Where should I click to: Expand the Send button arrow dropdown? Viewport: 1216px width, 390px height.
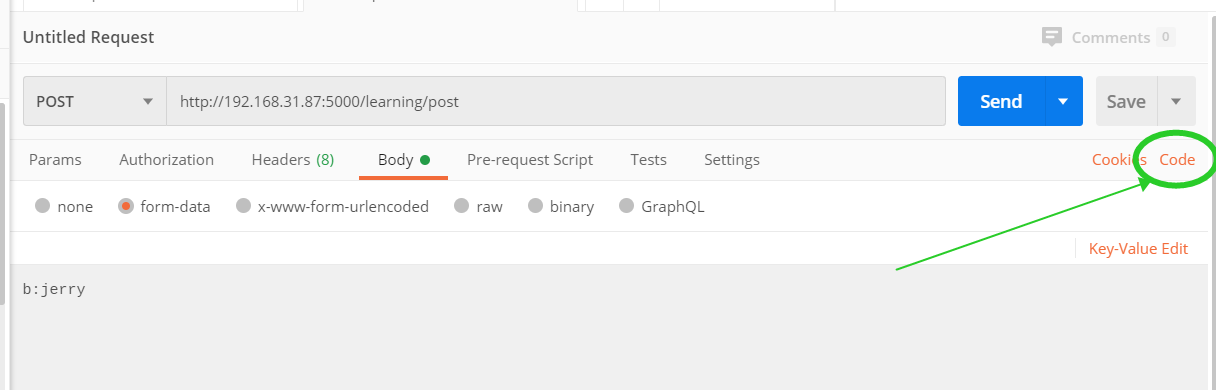(1064, 101)
